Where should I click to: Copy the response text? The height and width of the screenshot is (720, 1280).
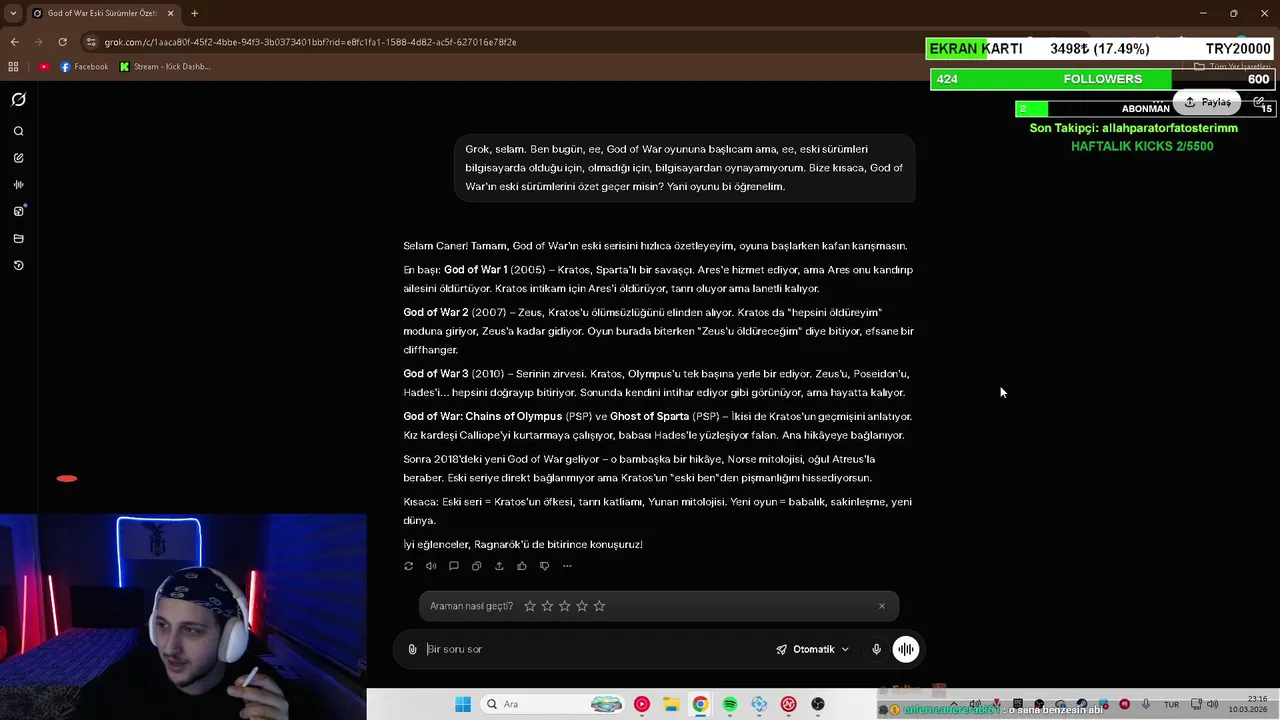[x=476, y=566]
